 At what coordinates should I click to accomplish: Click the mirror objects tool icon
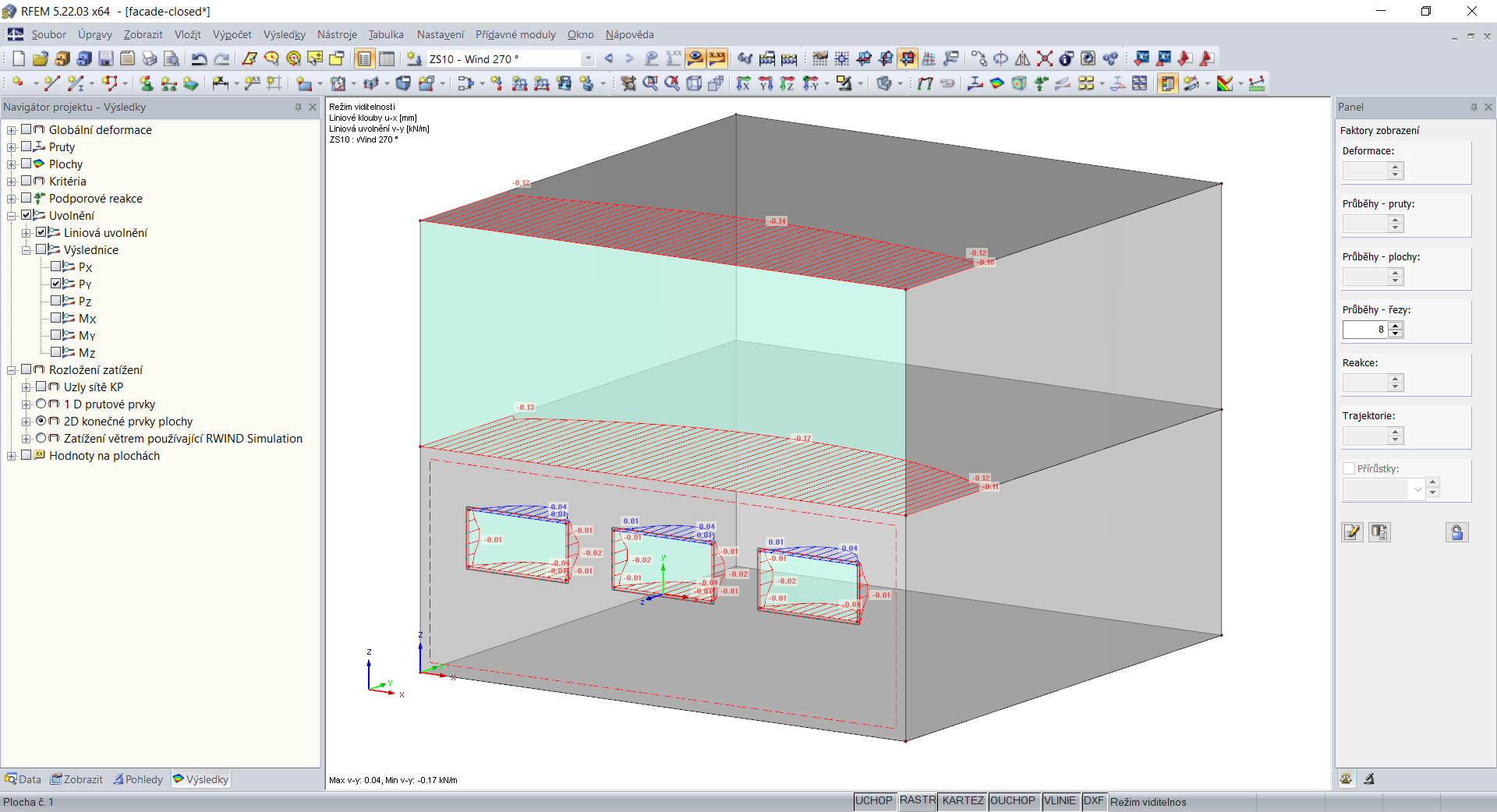pos(1023,58)
